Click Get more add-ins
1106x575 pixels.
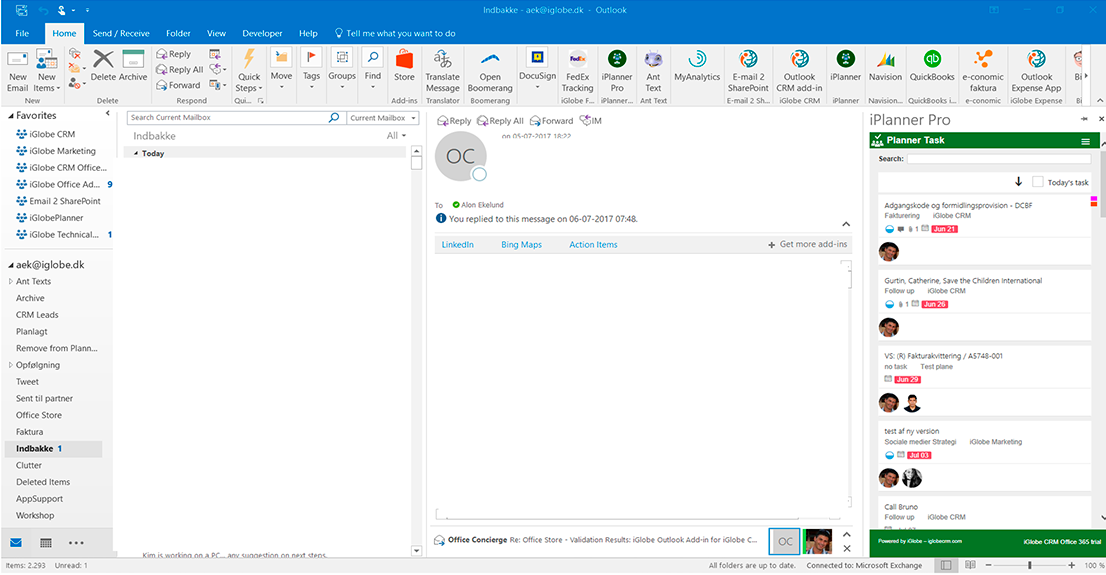click(808, 244)
